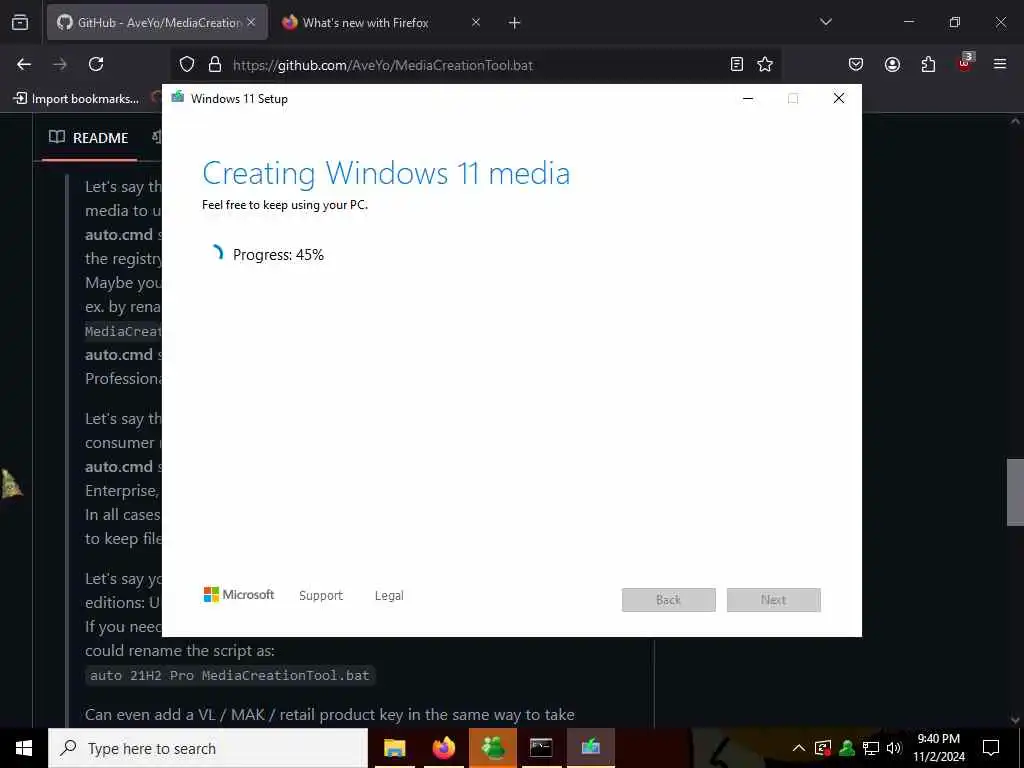This screenshot has height=768, width=1024.
Task: Open Firefox account icon
Action: tap(892, 64)
